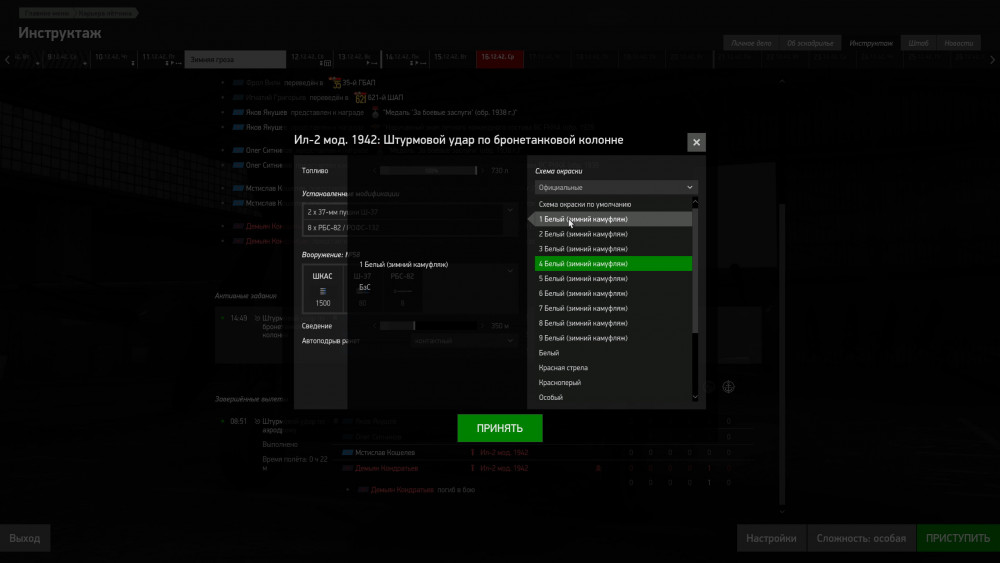Screen dimensions: 1000x563
Task: Choose 3 Белый (зимний камуфляж) skin
Action: 613,249
